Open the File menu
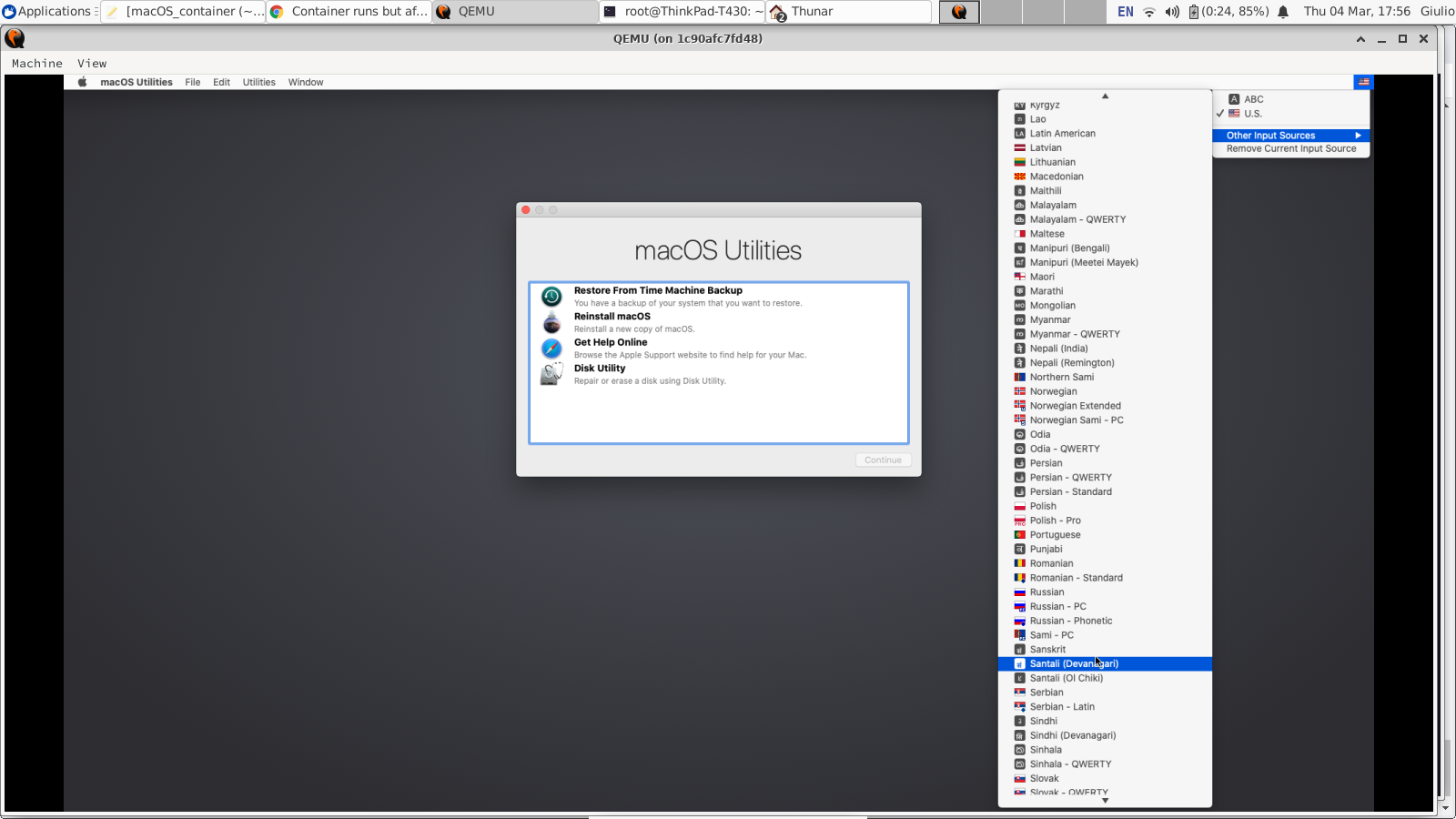This screenshot has width=1456, height=819. tap(193, 82)
